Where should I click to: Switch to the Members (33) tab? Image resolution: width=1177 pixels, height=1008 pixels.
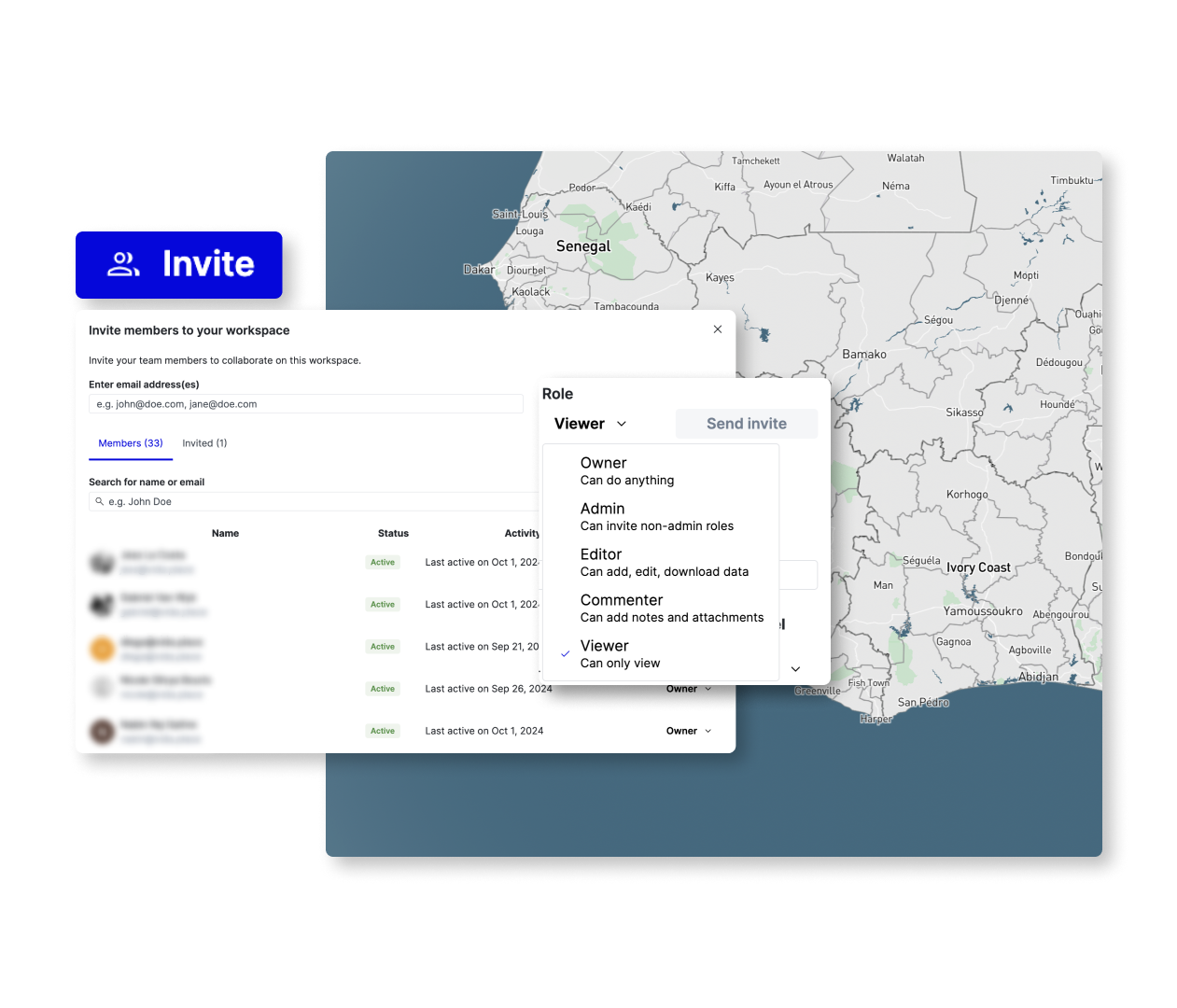click(x=131, y=443)
